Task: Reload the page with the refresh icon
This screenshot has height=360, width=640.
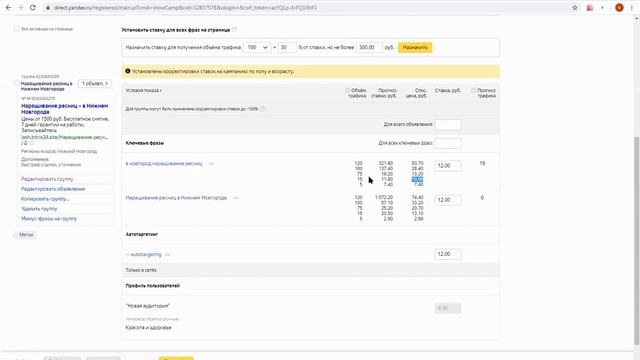Action: [x=33, y=8]
